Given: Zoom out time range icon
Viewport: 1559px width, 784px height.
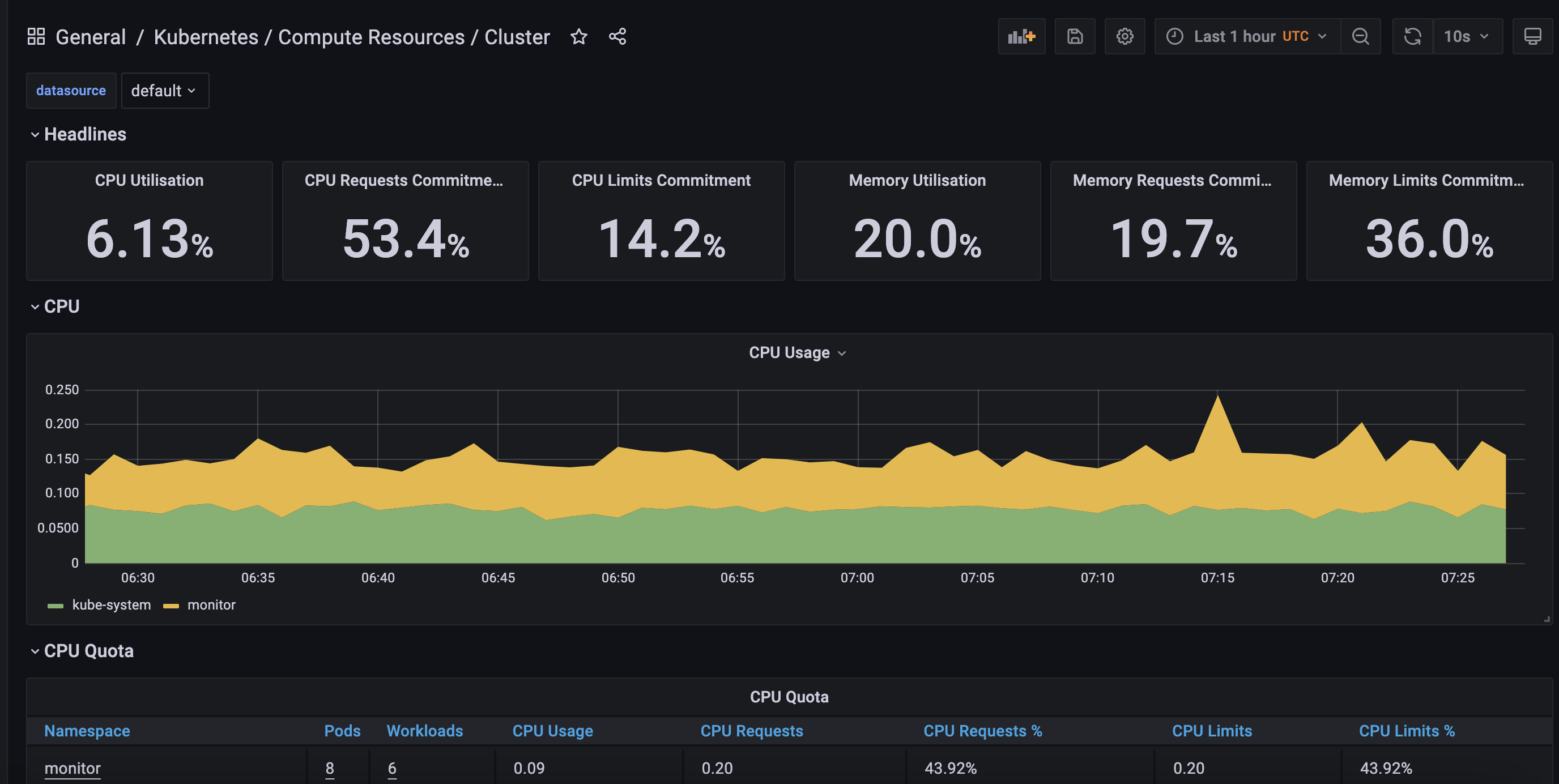Looking at the screenshot, I should pyautogui.click(x=1360, y=36).
